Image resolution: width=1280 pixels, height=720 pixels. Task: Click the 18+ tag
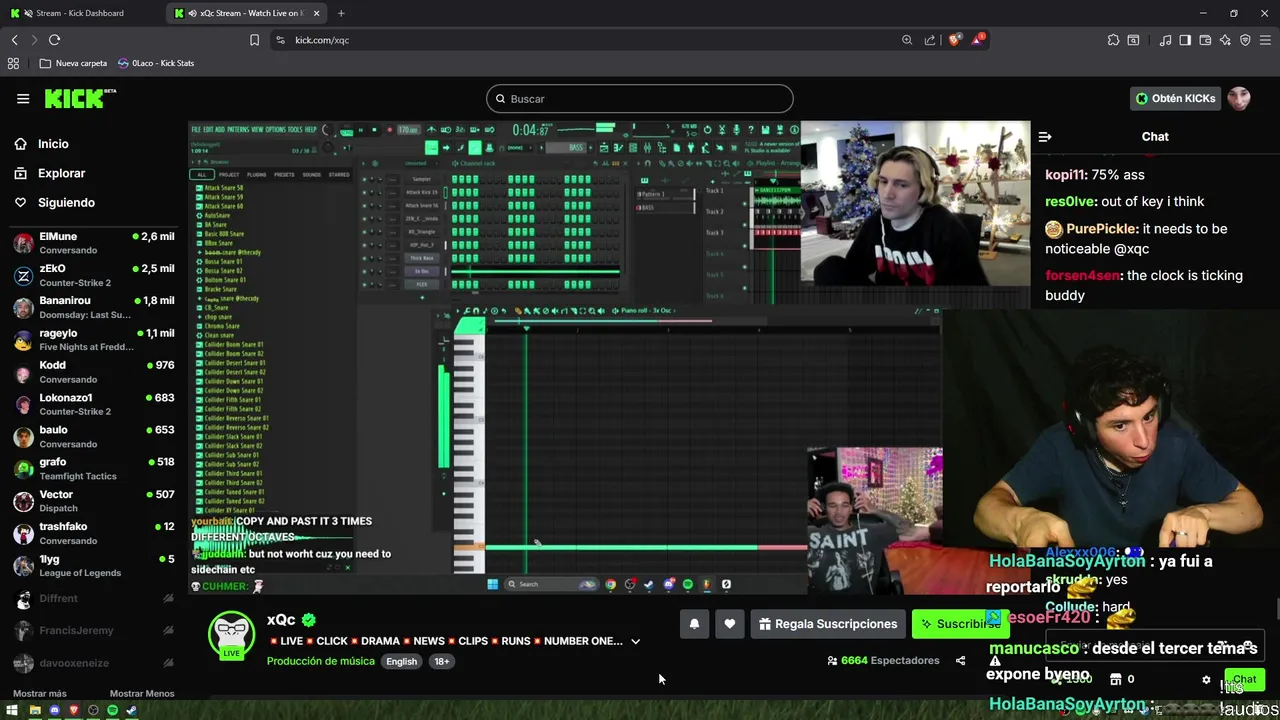point(441,661)
